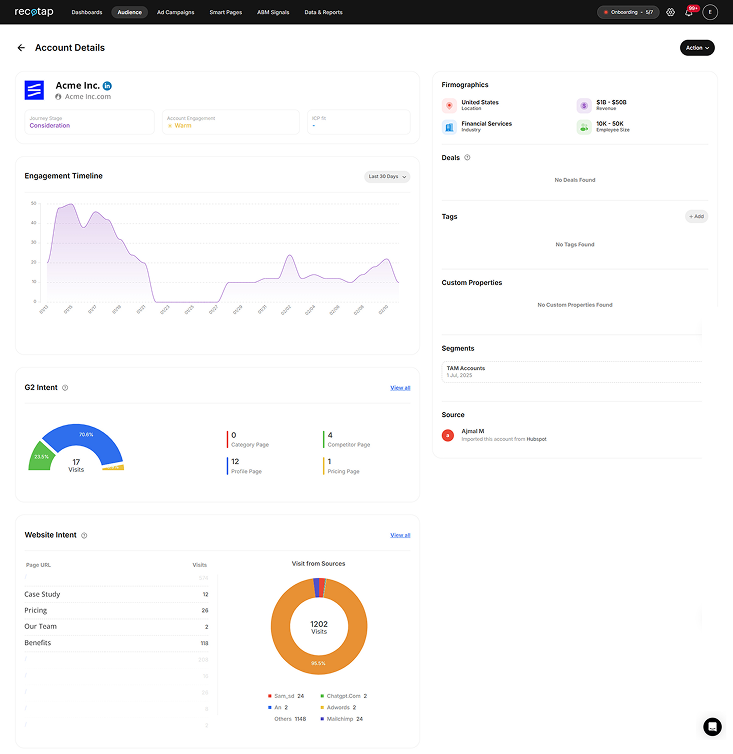
Task: Open the Data & Reports menu
Action: [x=323, y=12]
